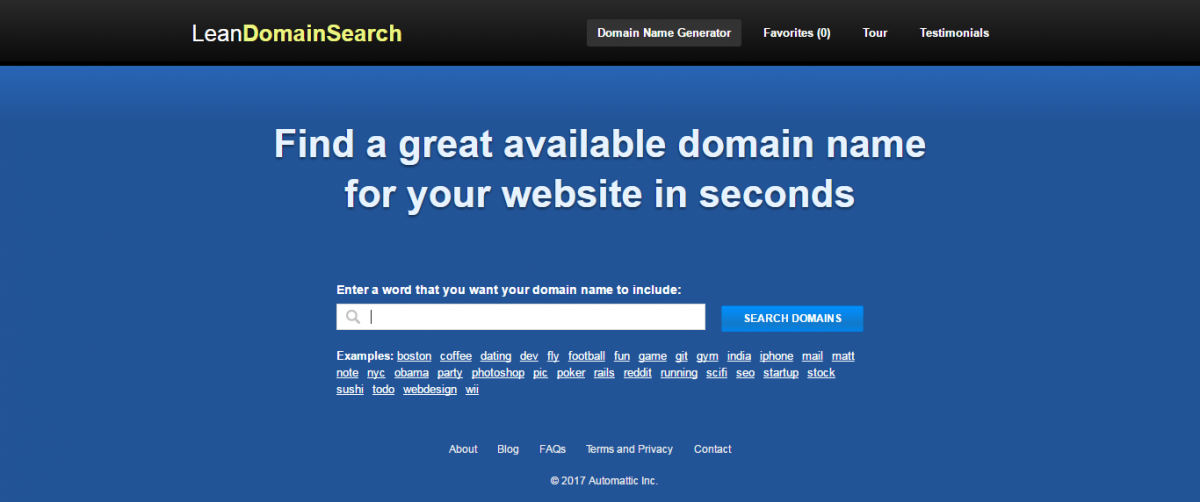Choose the photoshop example keyword
This screenshot has height=502, width=1200.
click(x=498, y=373)
